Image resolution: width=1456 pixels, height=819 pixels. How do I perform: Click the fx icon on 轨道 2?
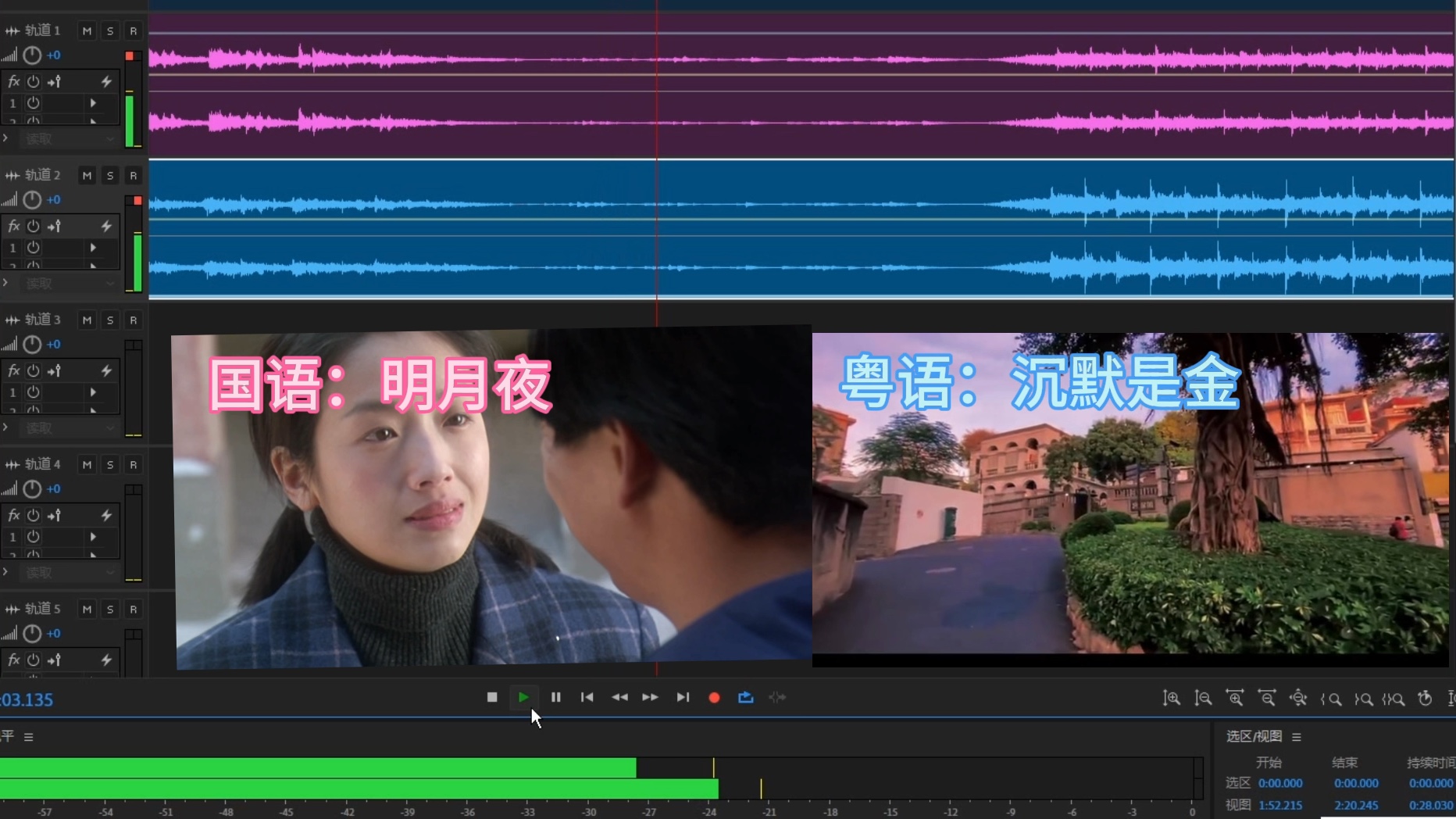coord(13,226)
